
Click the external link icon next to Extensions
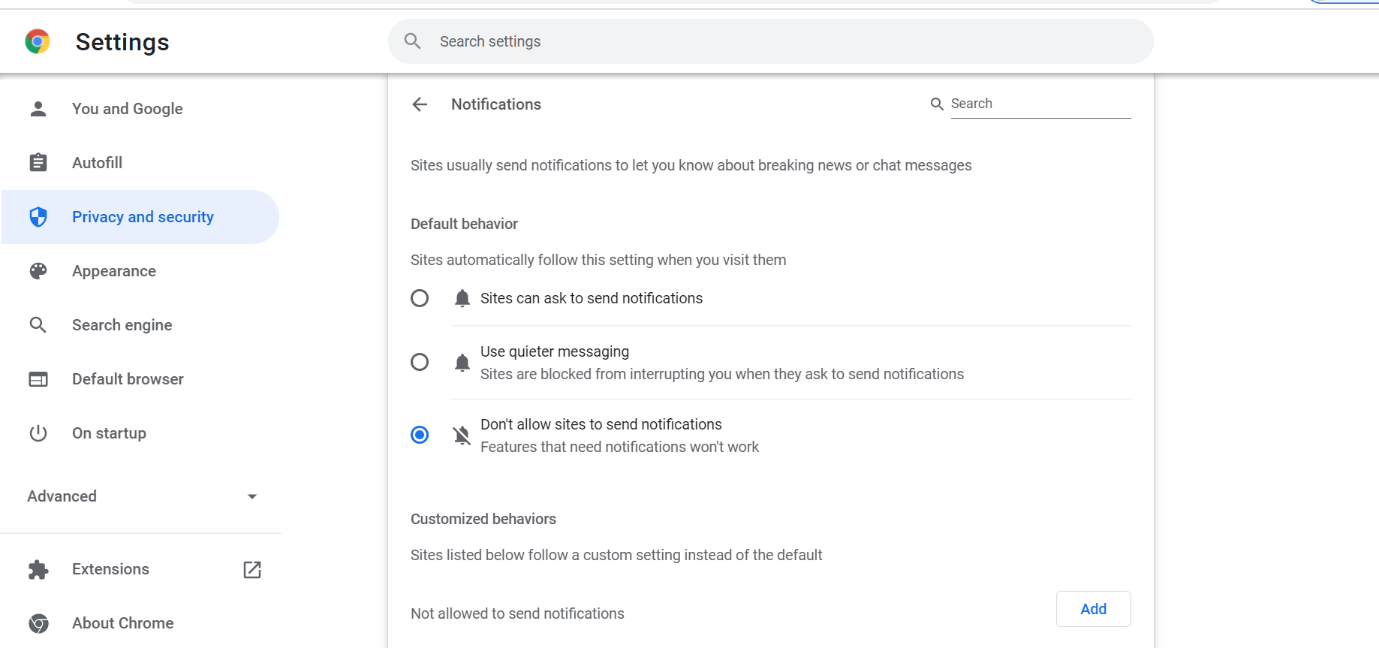tap(251, 569)
